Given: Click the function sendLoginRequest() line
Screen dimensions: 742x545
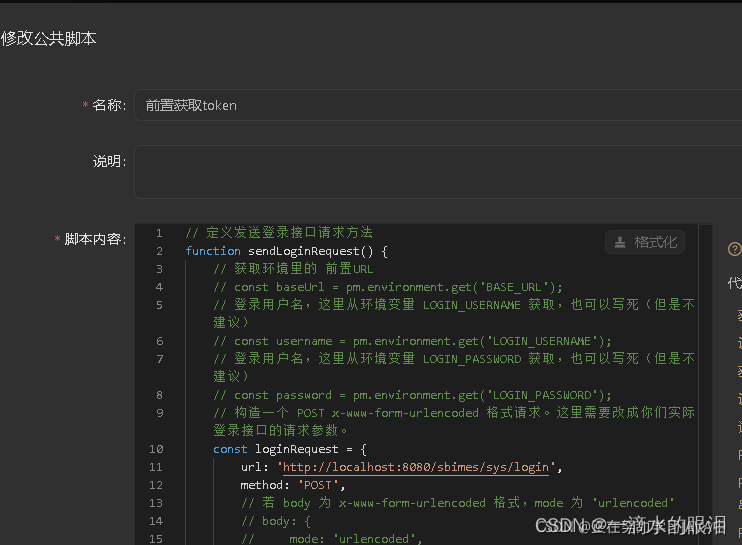Looking at the screenshot, I should point(286,251).
